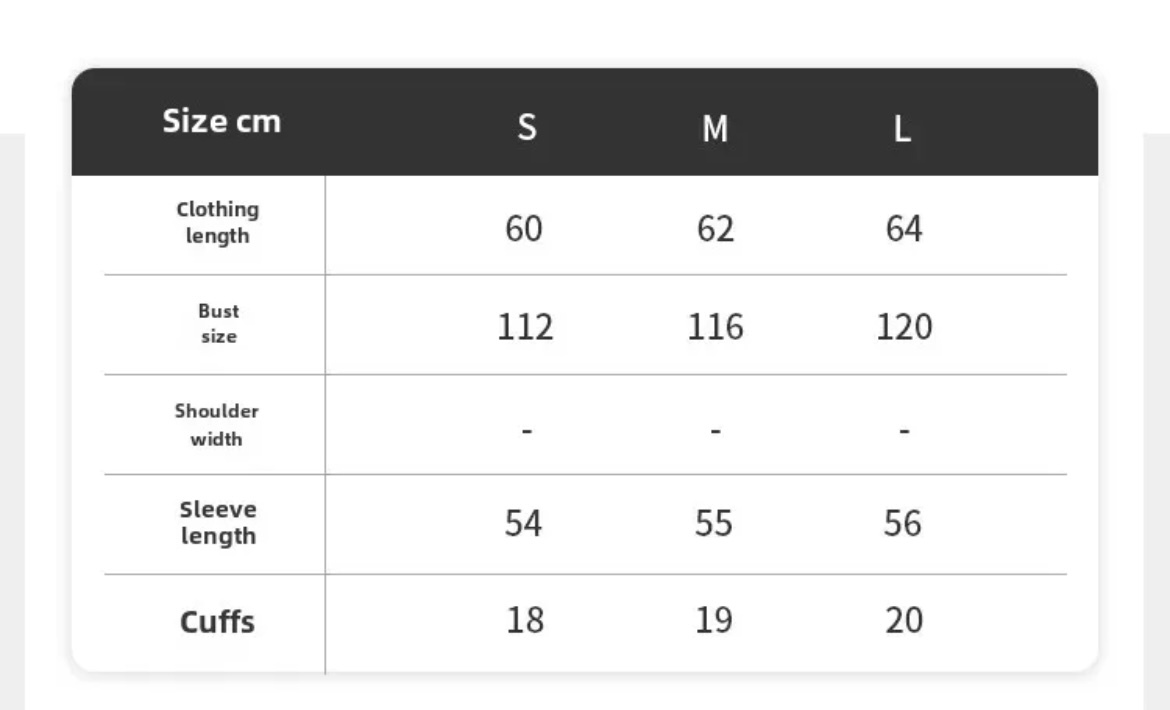Click cuffs value 20

tap(903, 621)
